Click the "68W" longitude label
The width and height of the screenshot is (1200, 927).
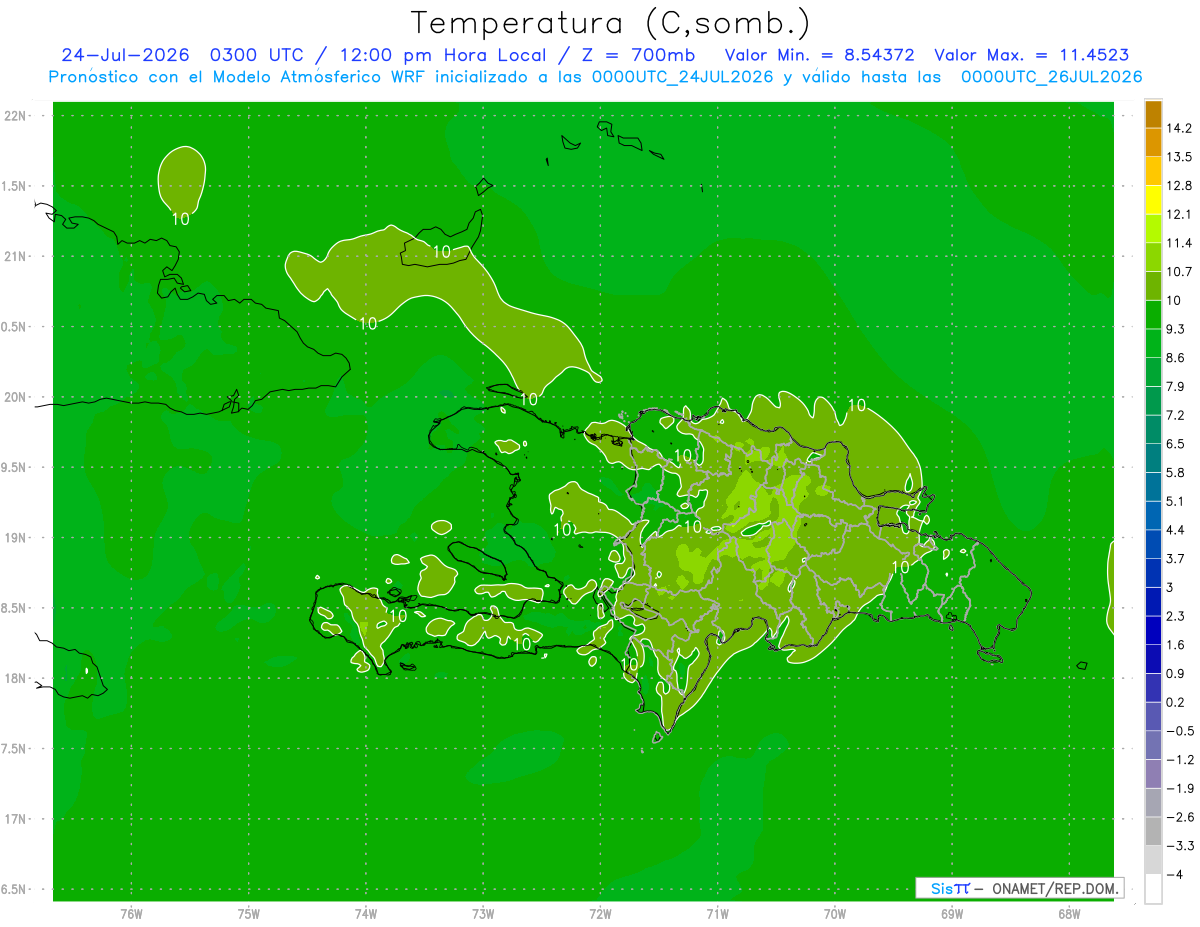pyautogui.click(x=1069, y=913)
